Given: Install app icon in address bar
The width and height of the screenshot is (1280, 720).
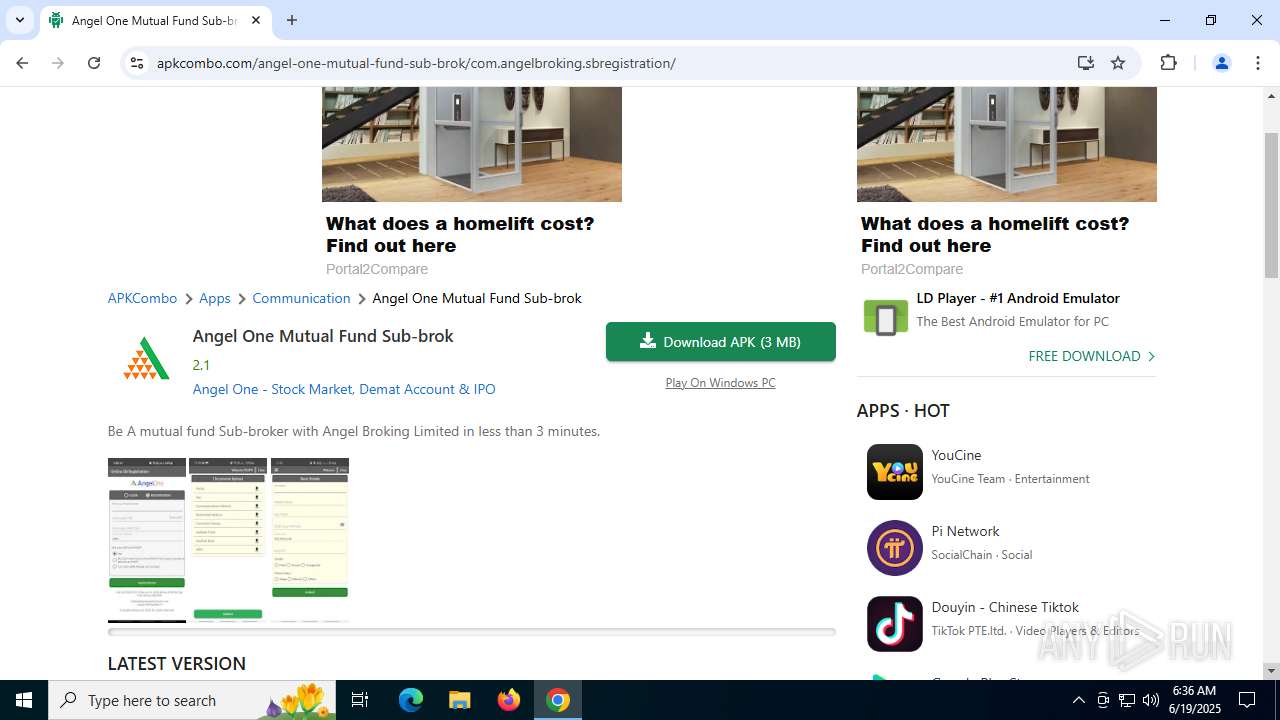Looking at the screenshot, I should coord(1086,63).
